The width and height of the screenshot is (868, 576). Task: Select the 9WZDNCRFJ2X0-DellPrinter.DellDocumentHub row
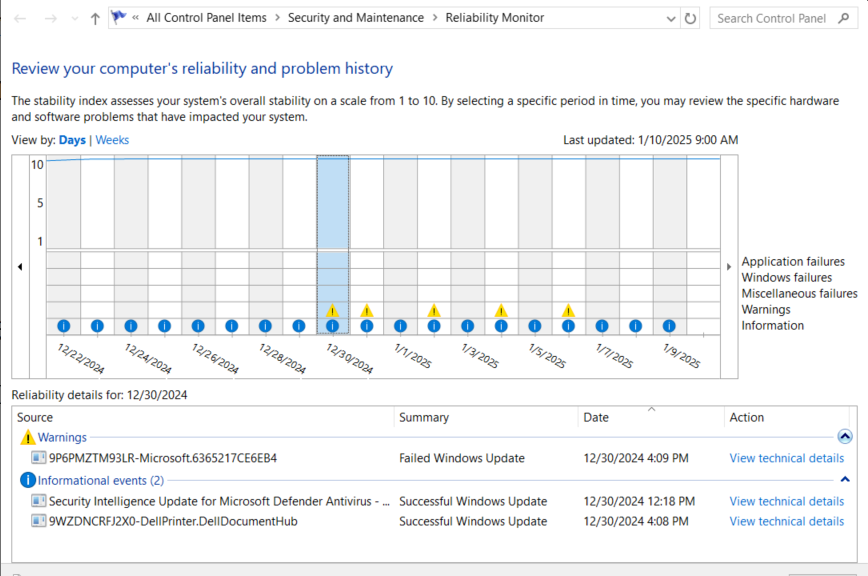(435, 521)
